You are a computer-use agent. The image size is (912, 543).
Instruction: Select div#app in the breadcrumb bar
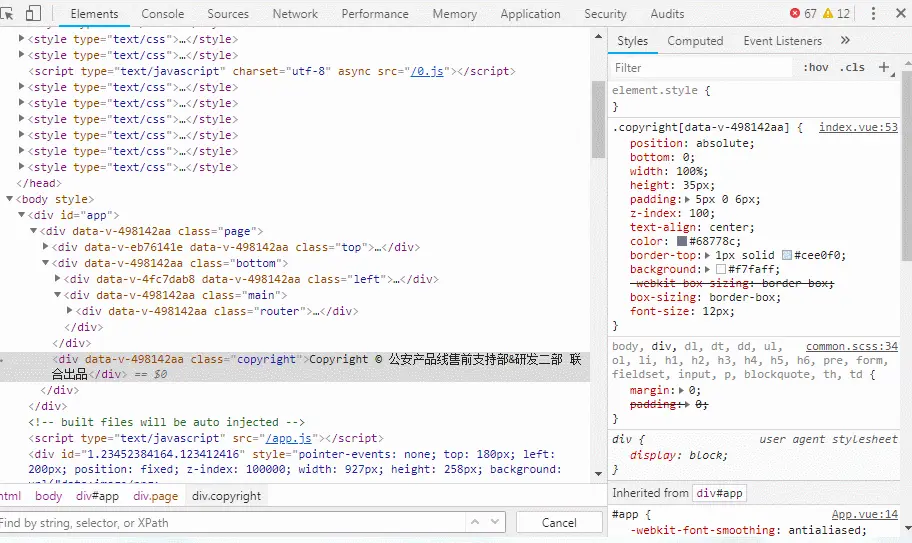pyautogui.click(x=97, y=496)
